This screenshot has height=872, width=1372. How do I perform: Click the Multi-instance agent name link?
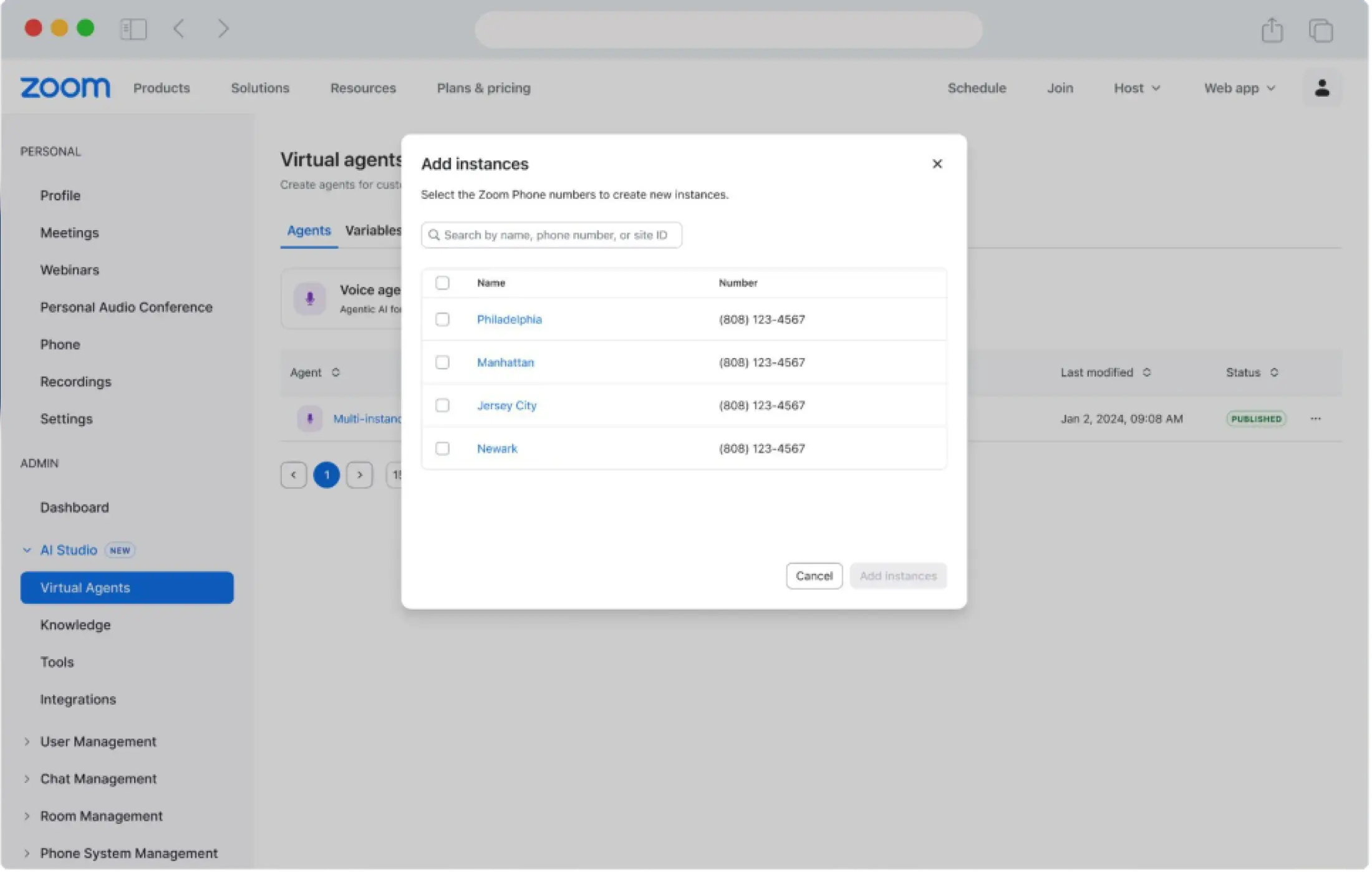tap(367, 419)
